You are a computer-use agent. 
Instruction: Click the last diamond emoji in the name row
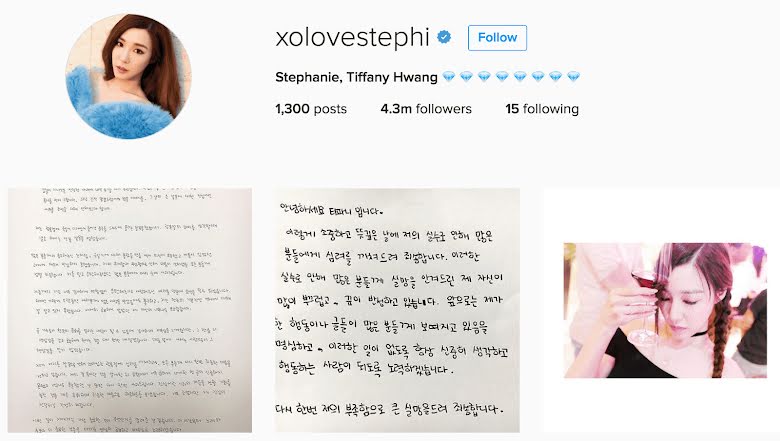(x=574, y=77)
